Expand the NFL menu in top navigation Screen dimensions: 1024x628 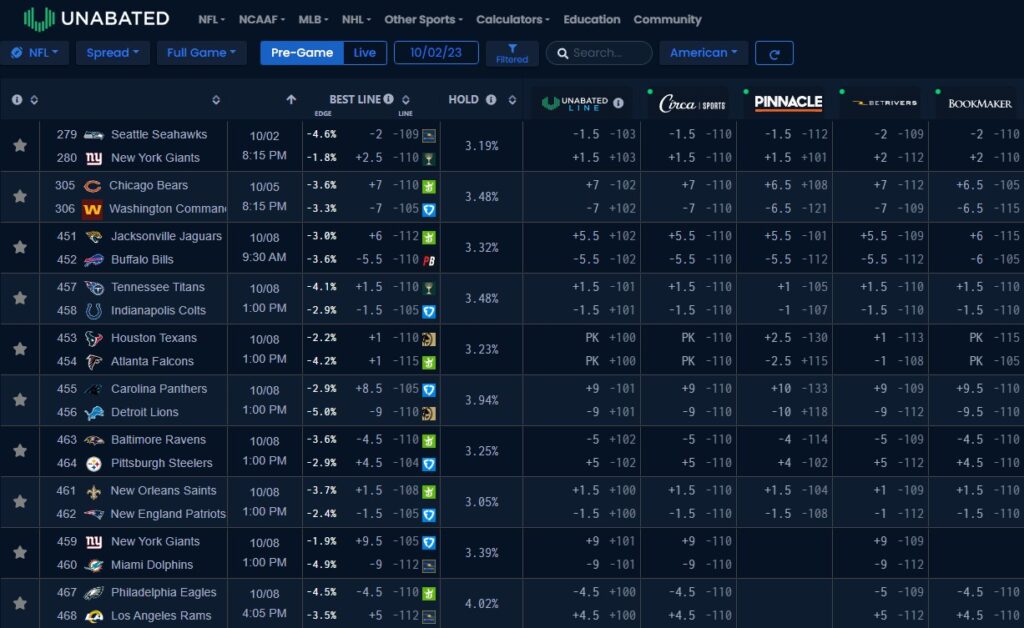pos(212,20)
